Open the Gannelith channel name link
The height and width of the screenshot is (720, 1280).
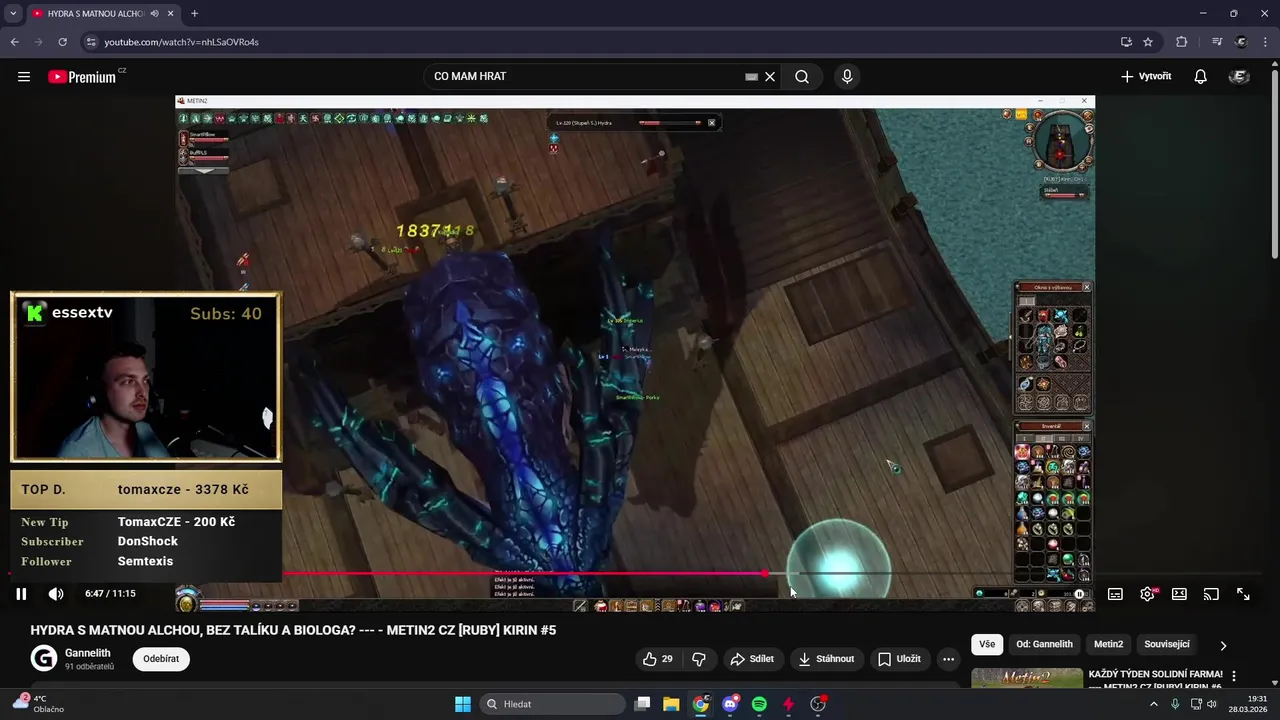point(88,653)
